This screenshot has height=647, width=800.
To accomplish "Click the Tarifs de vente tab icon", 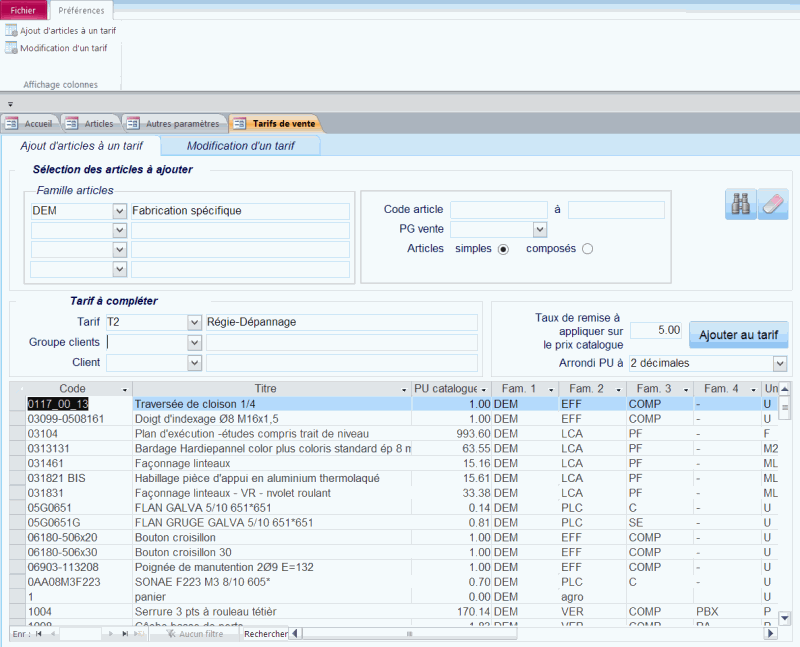I will pos(238,123).
